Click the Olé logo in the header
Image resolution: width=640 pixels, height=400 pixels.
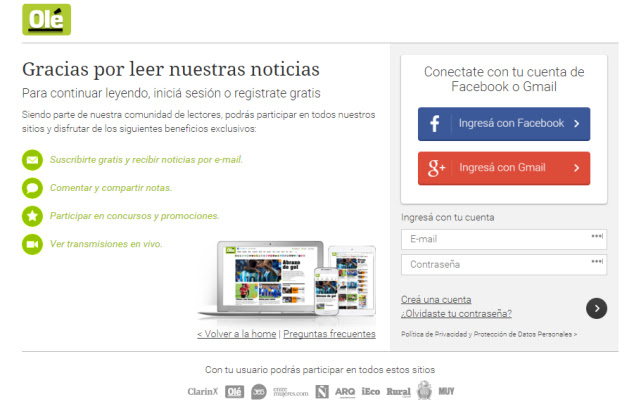tap(47, 20)
